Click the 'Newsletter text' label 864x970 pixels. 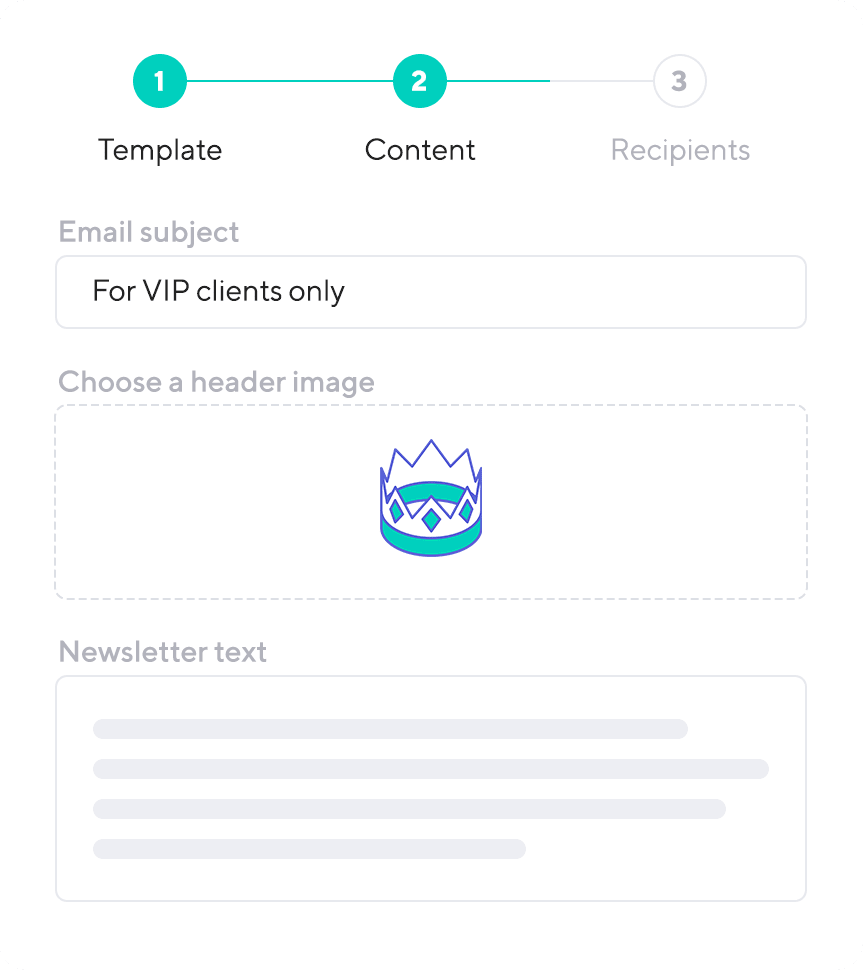163,652
